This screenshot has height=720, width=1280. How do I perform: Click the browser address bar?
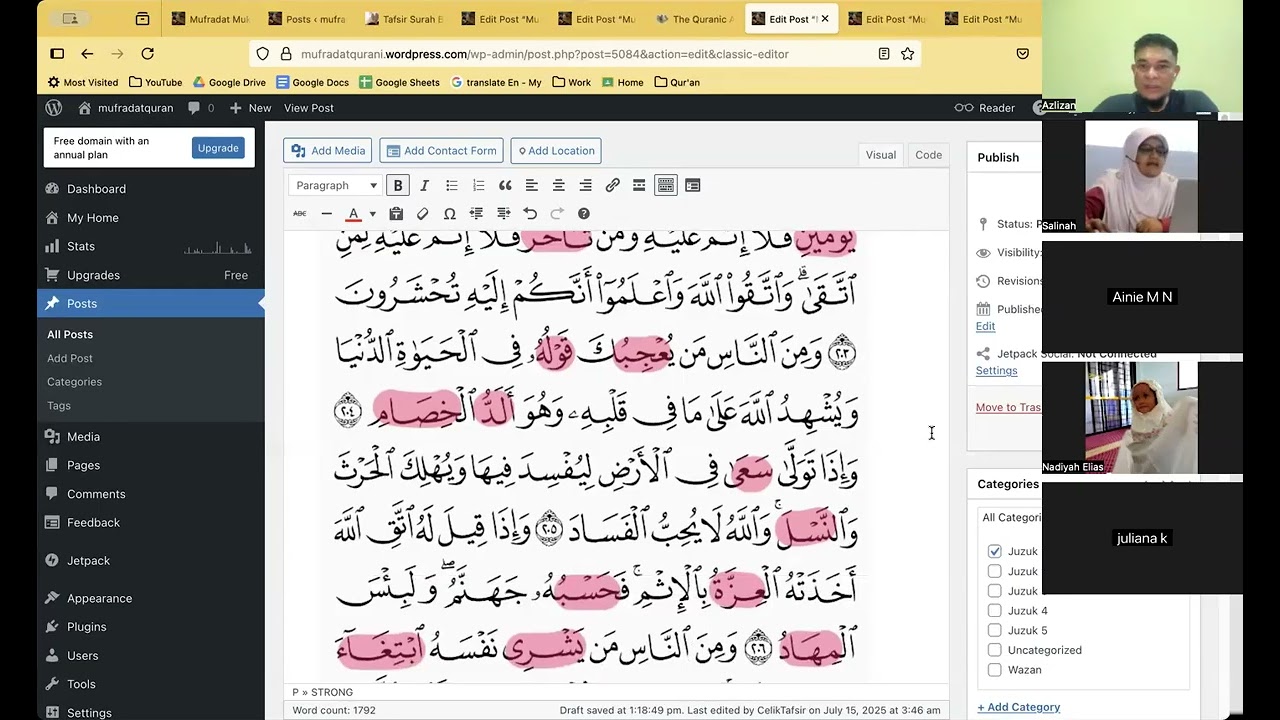585,54
